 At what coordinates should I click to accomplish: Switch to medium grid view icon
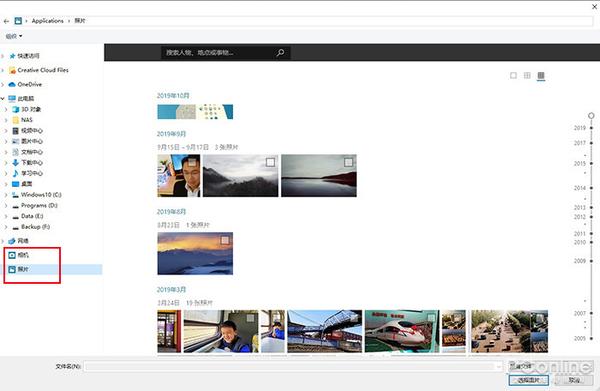pyautogui.click(x=527, y=75)
